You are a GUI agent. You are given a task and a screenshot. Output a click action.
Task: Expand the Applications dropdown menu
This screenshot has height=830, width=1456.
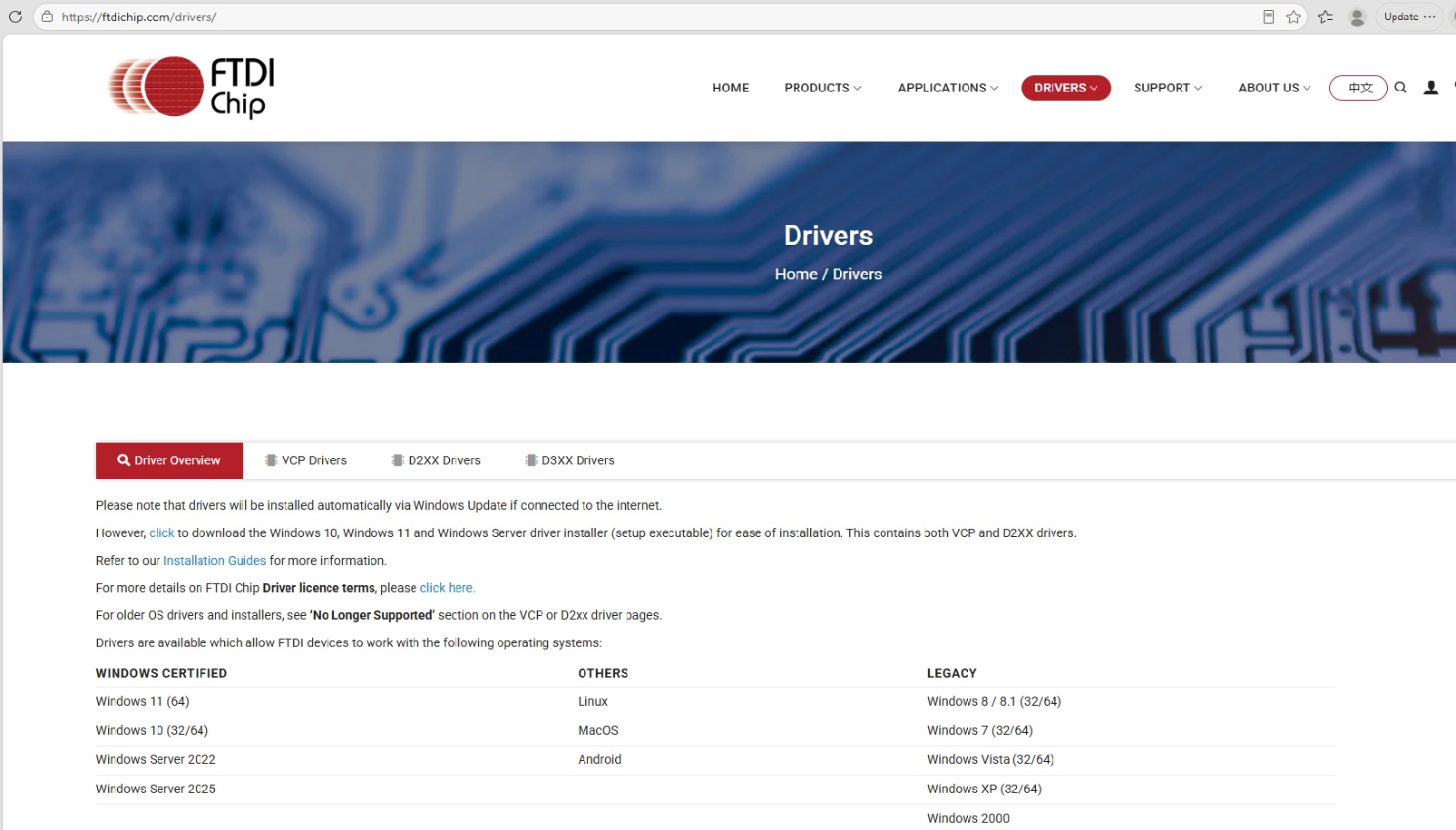click(948, 88)
